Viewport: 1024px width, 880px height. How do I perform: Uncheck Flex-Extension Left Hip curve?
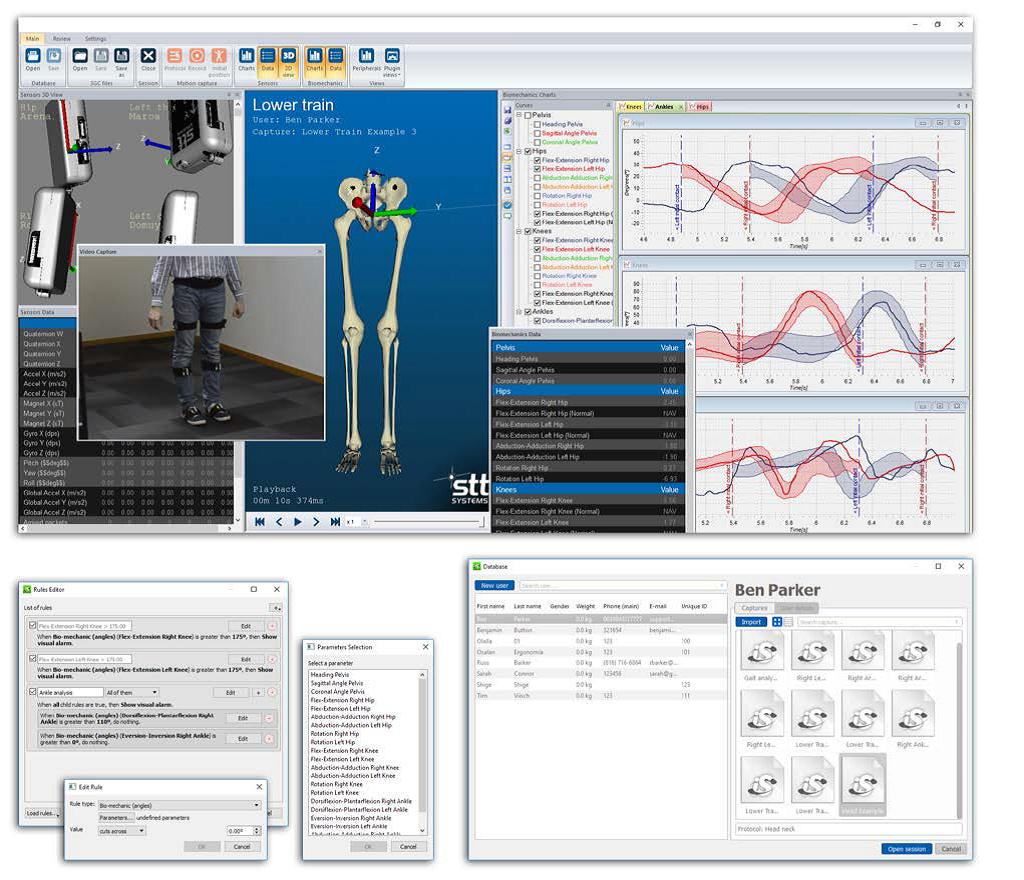pyautogui.click(x=537, y=168)
